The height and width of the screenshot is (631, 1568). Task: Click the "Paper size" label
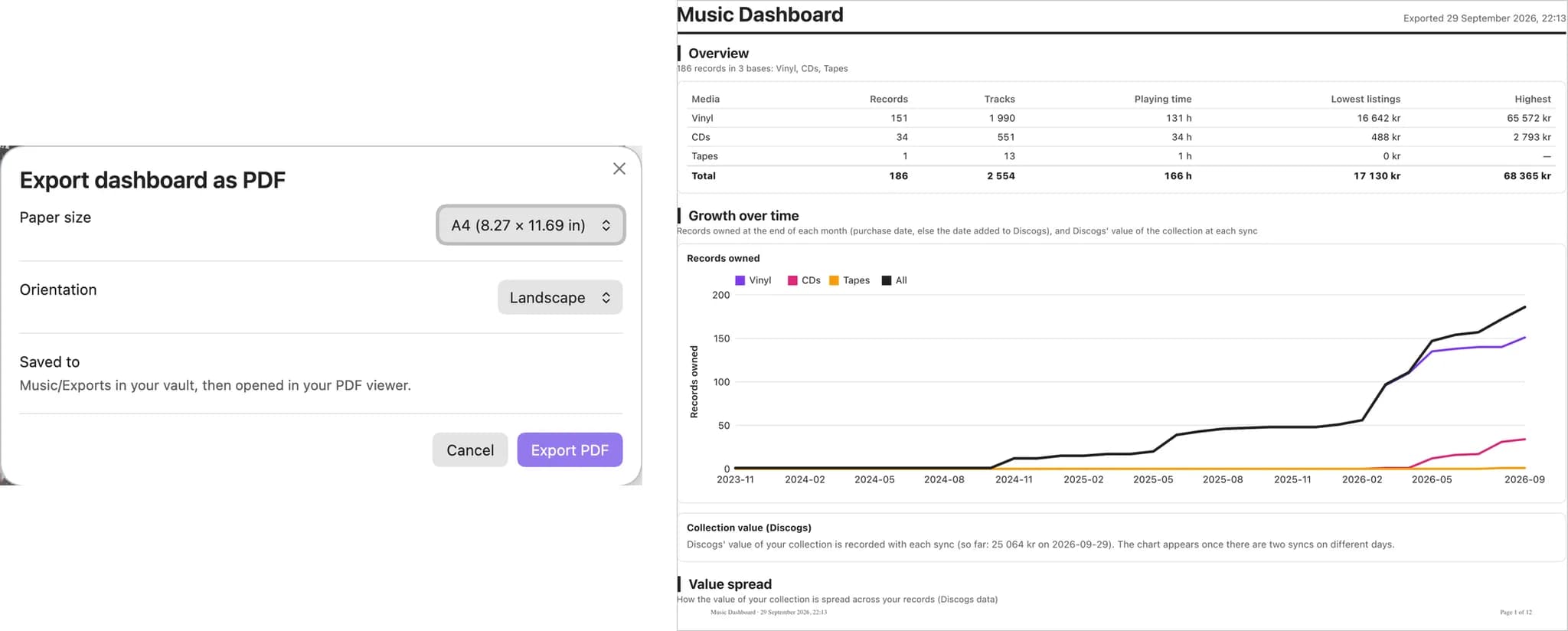(x=55, y=217)
